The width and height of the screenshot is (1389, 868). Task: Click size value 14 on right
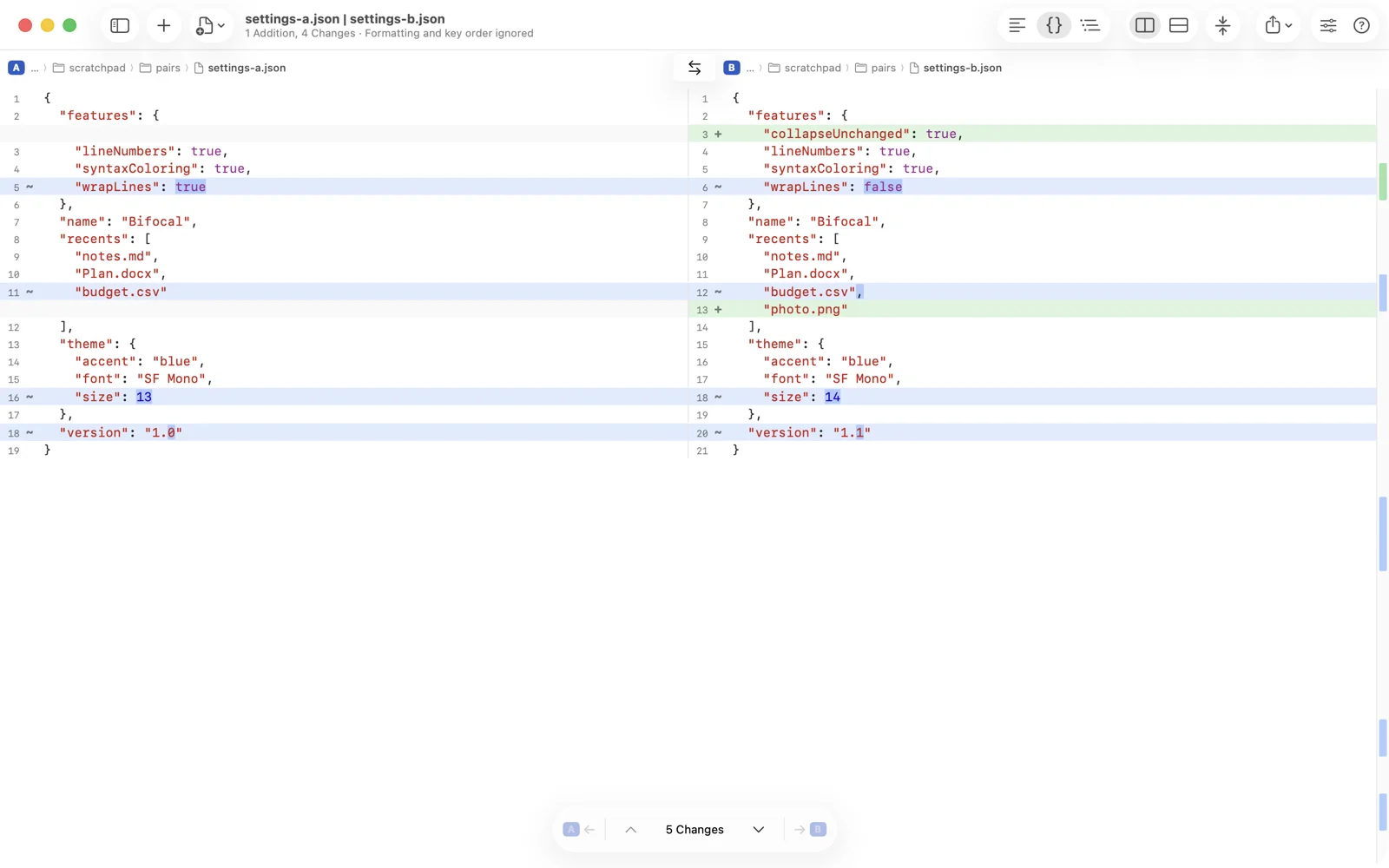[x=833, y=397]
